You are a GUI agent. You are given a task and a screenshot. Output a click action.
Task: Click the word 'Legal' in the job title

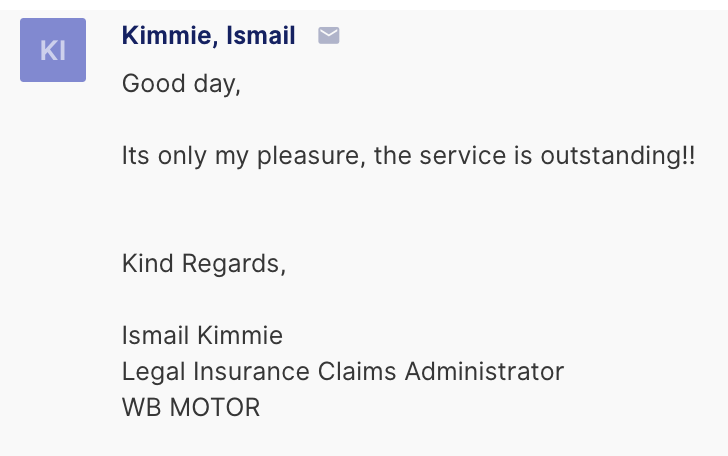click(153, 372)
